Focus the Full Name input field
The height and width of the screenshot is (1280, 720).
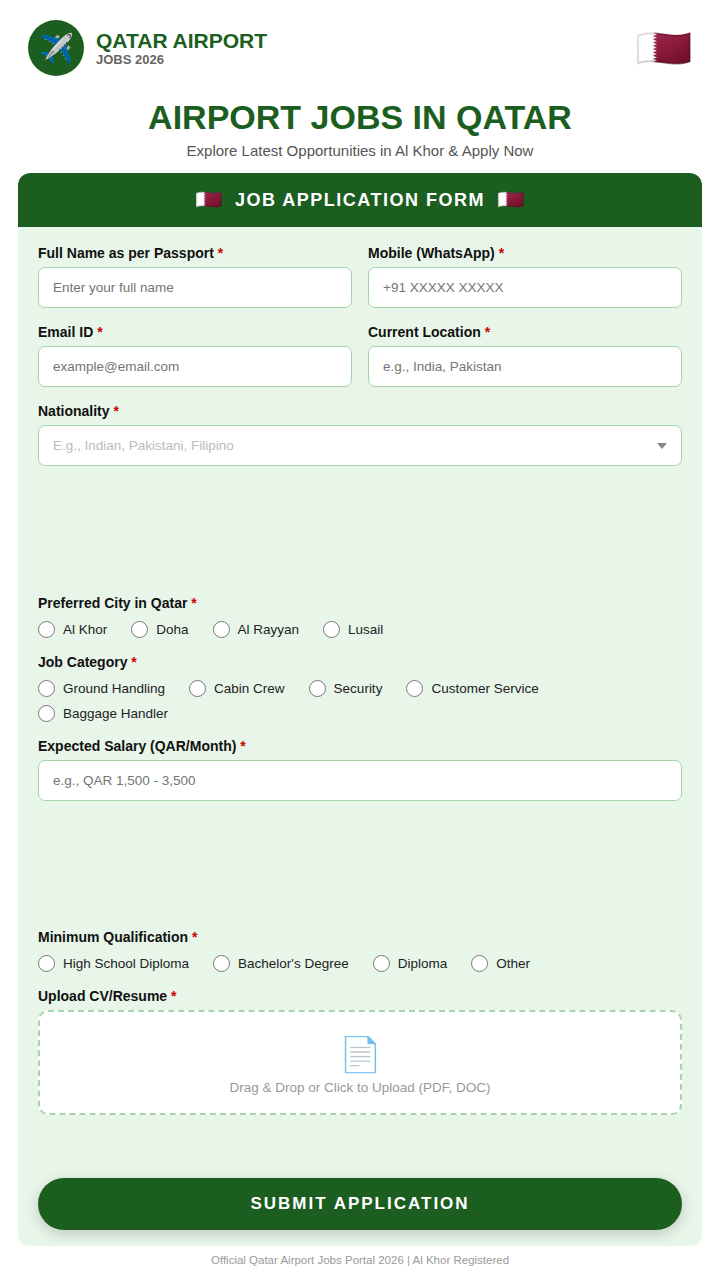click(195, 287)
